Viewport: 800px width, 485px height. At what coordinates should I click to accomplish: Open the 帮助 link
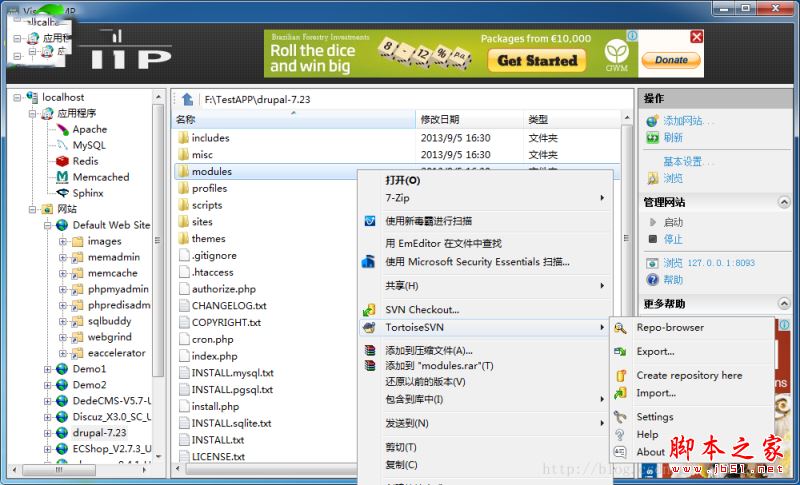(673, 279)
